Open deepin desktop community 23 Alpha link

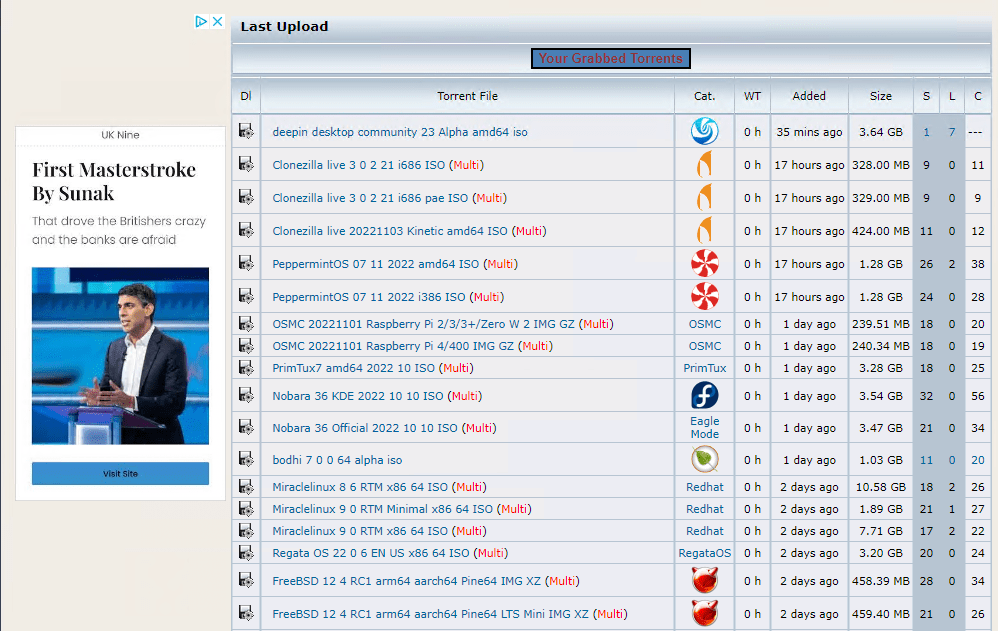click(400, 132)
